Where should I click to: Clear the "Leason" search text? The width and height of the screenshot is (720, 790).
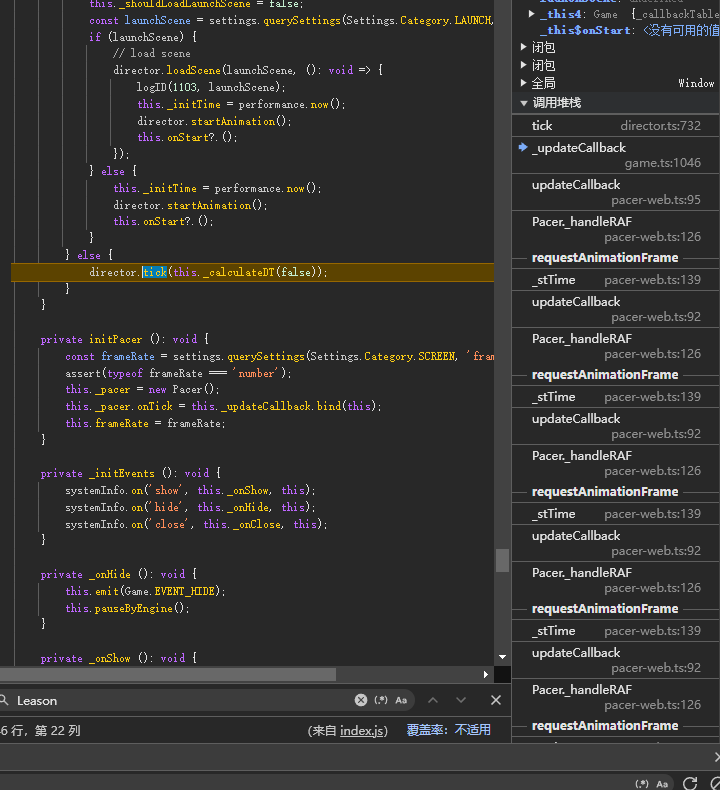click(x=361, y=700)
